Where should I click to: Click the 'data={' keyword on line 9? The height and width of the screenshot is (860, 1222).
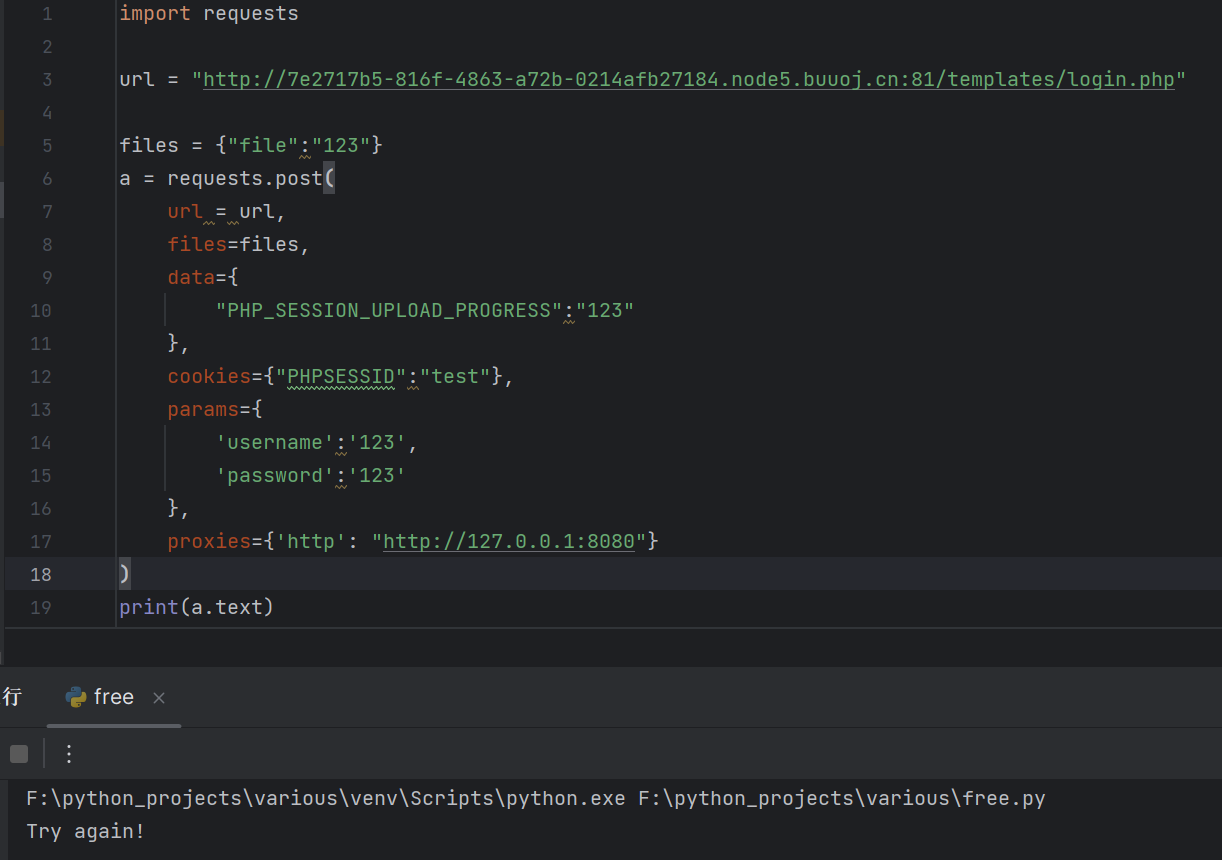[x=203, y=277]
